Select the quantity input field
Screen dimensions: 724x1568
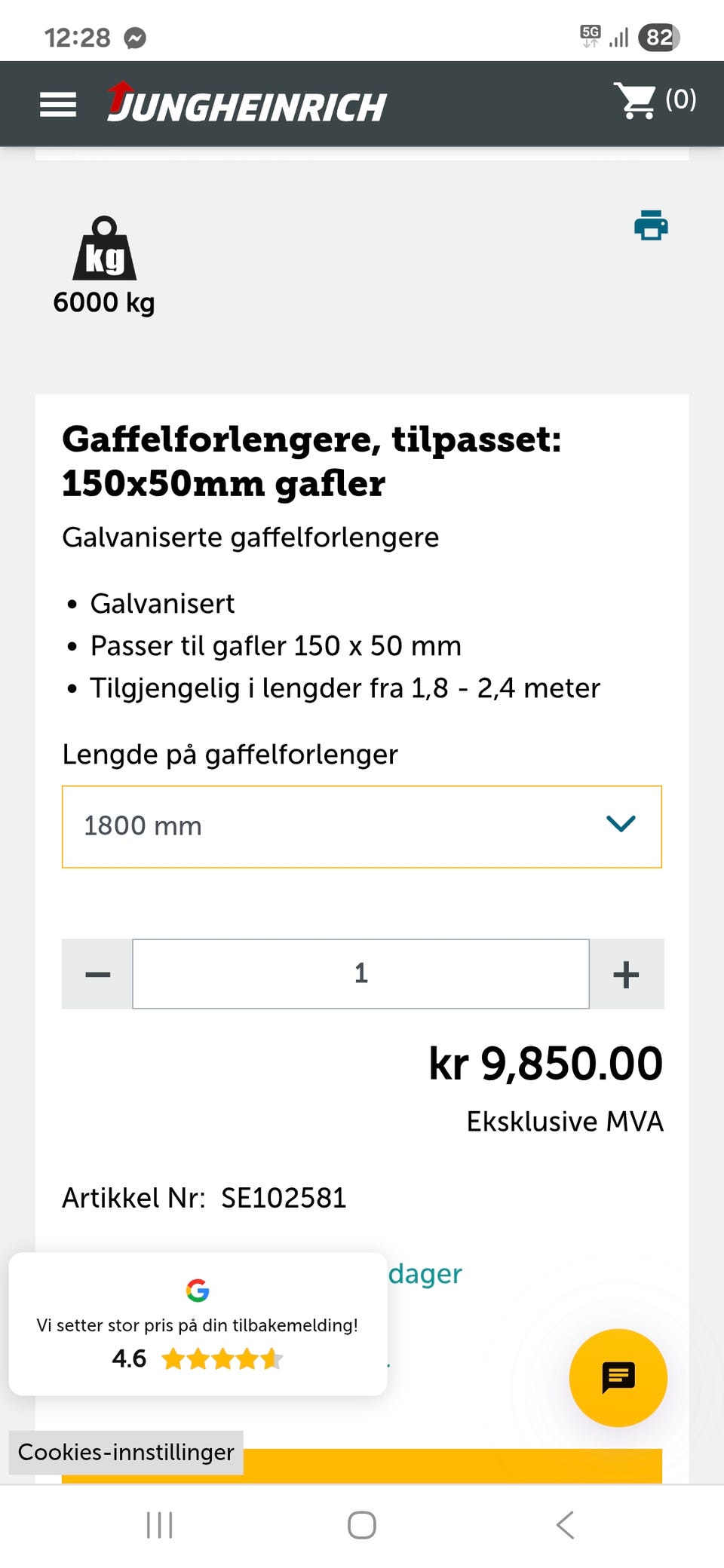(x=361, y=973)
